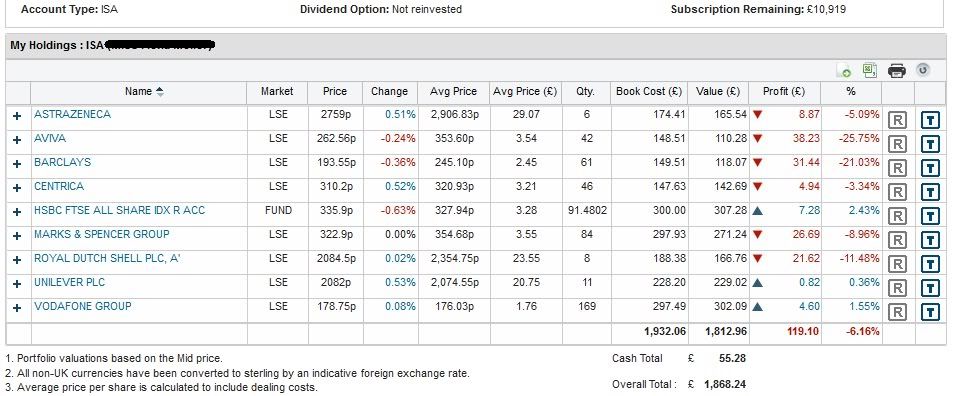Click total book cost 1,932.06
954x396 pixels.
664,332
